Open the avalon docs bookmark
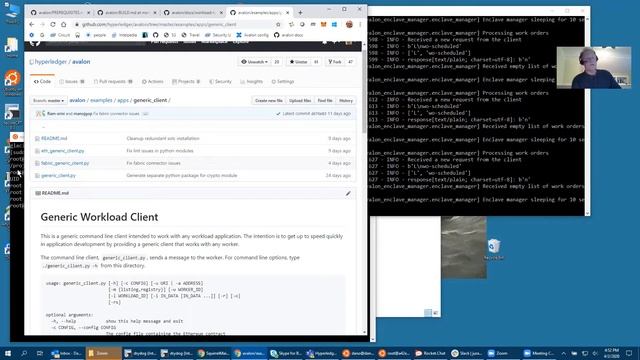The image size is (640, 360). (289, 35)
